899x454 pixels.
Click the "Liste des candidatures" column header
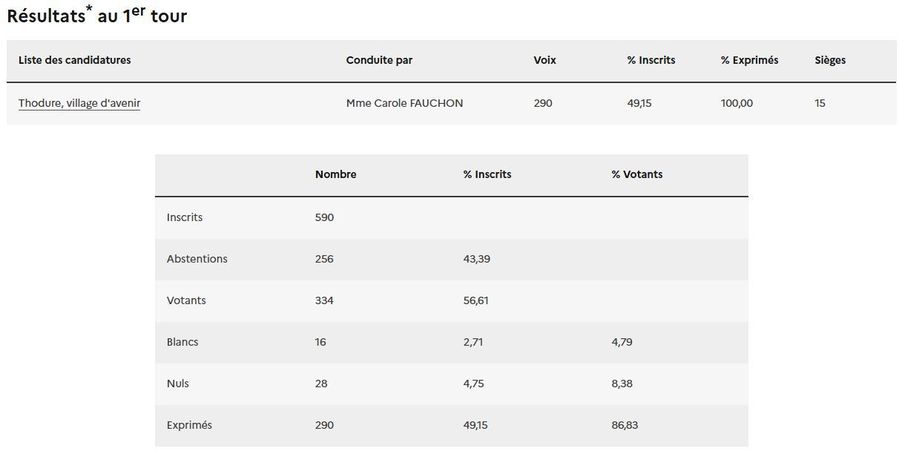pos(74,60)
